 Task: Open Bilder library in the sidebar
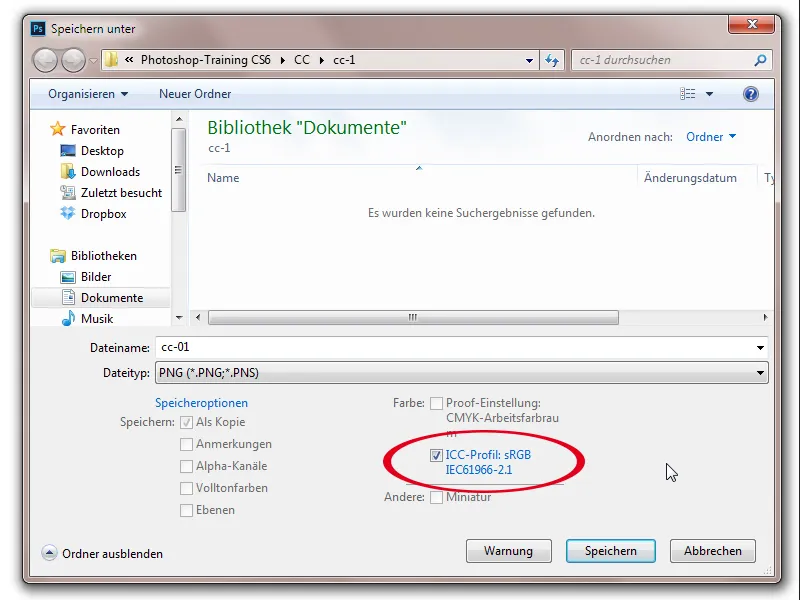click(86, 277)
